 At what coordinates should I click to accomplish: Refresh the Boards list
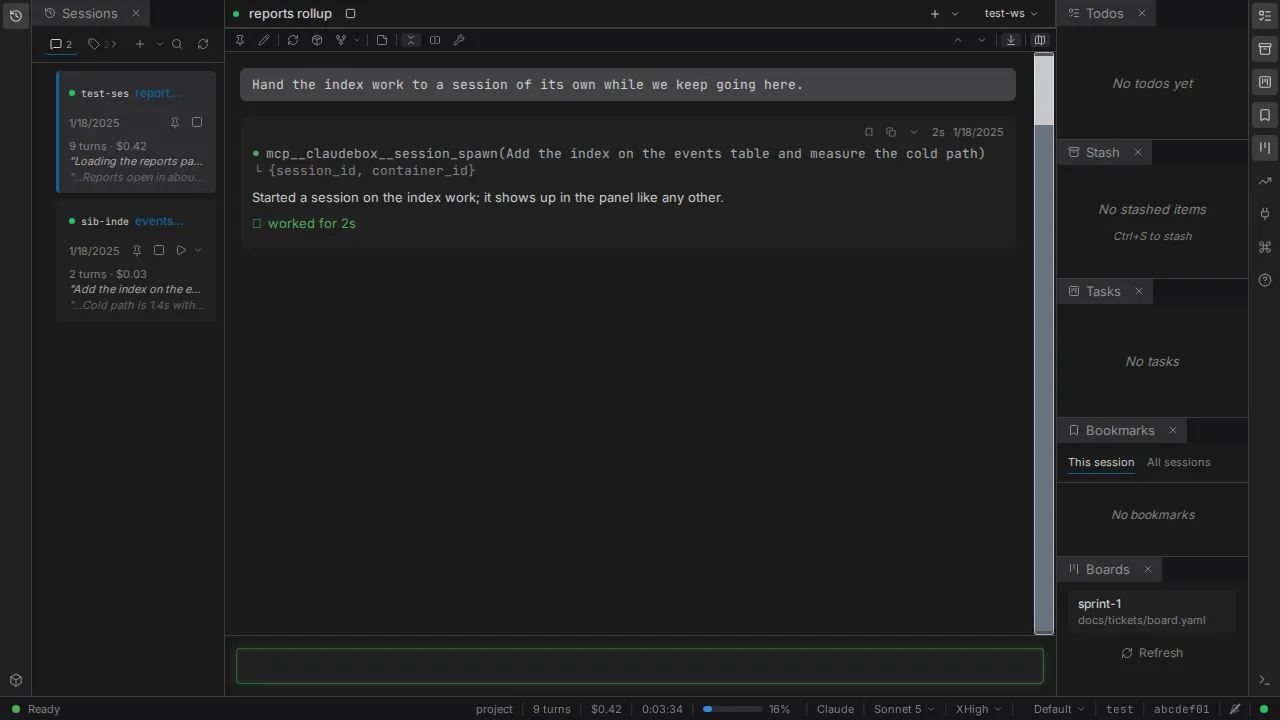click(1152, 652)
